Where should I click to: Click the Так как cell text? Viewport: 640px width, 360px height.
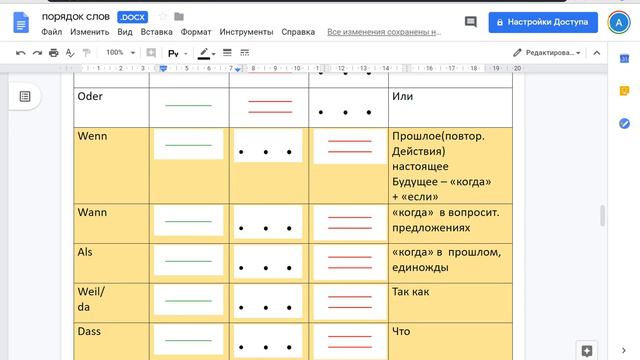point(411,291)
